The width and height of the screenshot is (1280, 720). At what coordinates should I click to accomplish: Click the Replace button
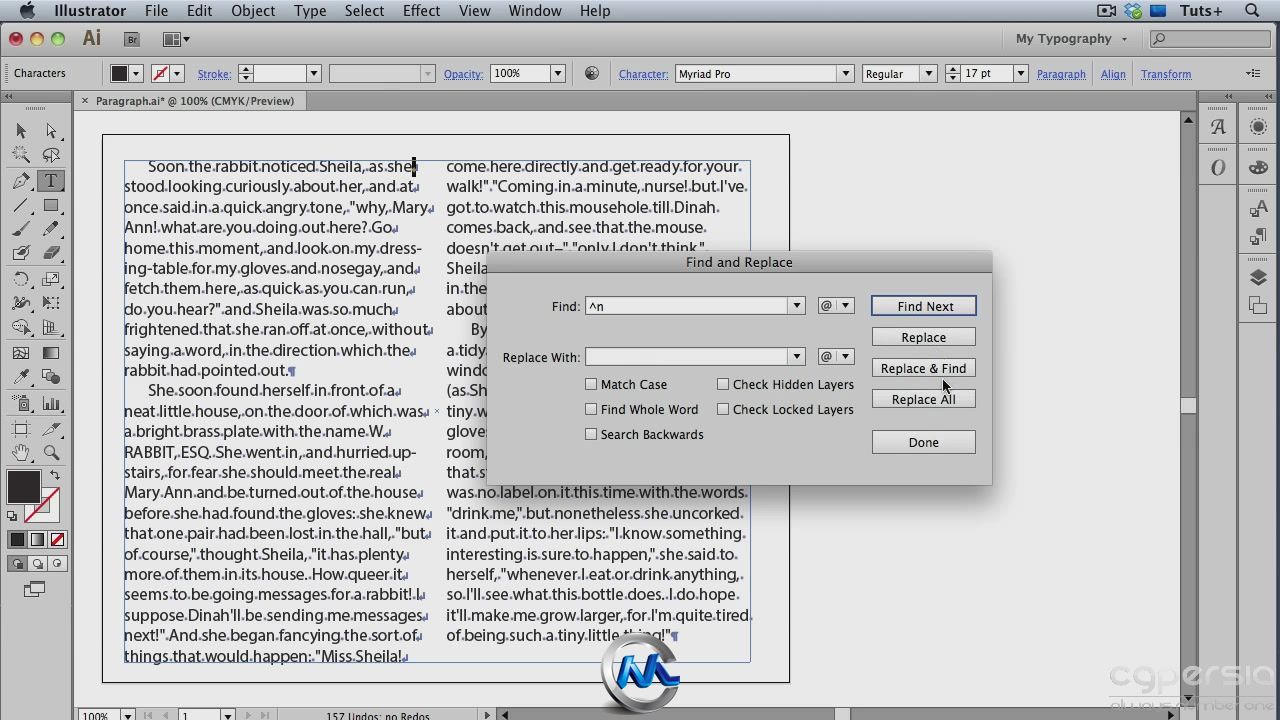924,337
